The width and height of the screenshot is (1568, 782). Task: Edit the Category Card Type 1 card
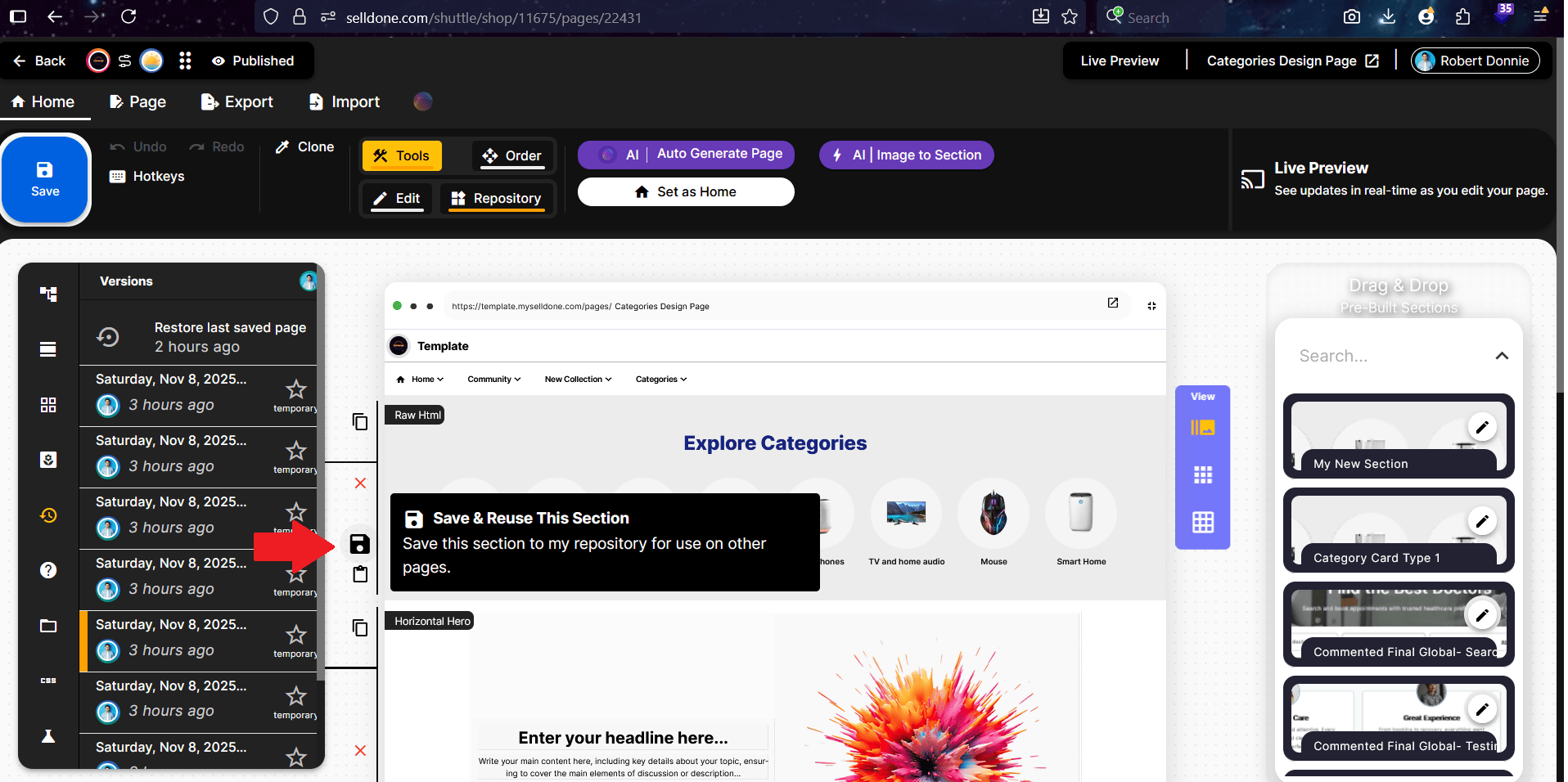tap(1482, 521)
